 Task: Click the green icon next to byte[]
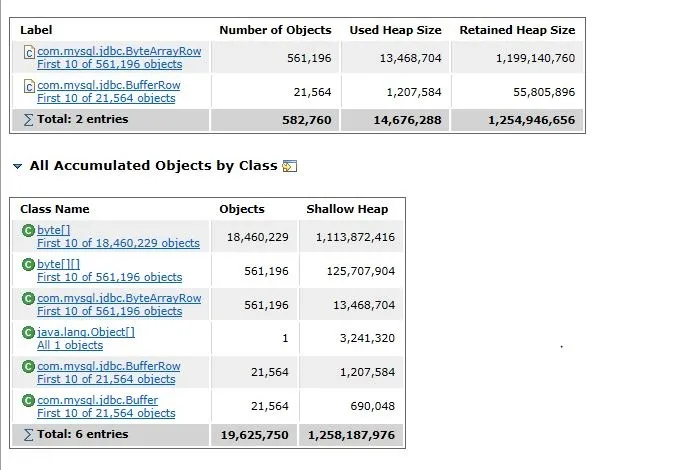(29, 231)
